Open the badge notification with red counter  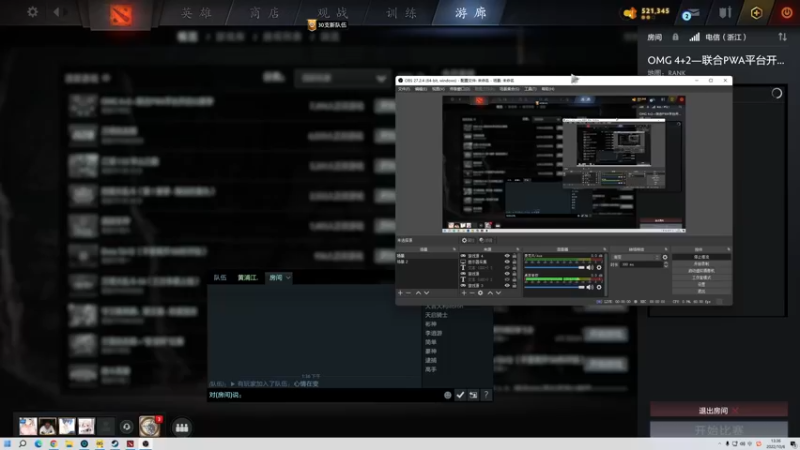coord(150,426)
